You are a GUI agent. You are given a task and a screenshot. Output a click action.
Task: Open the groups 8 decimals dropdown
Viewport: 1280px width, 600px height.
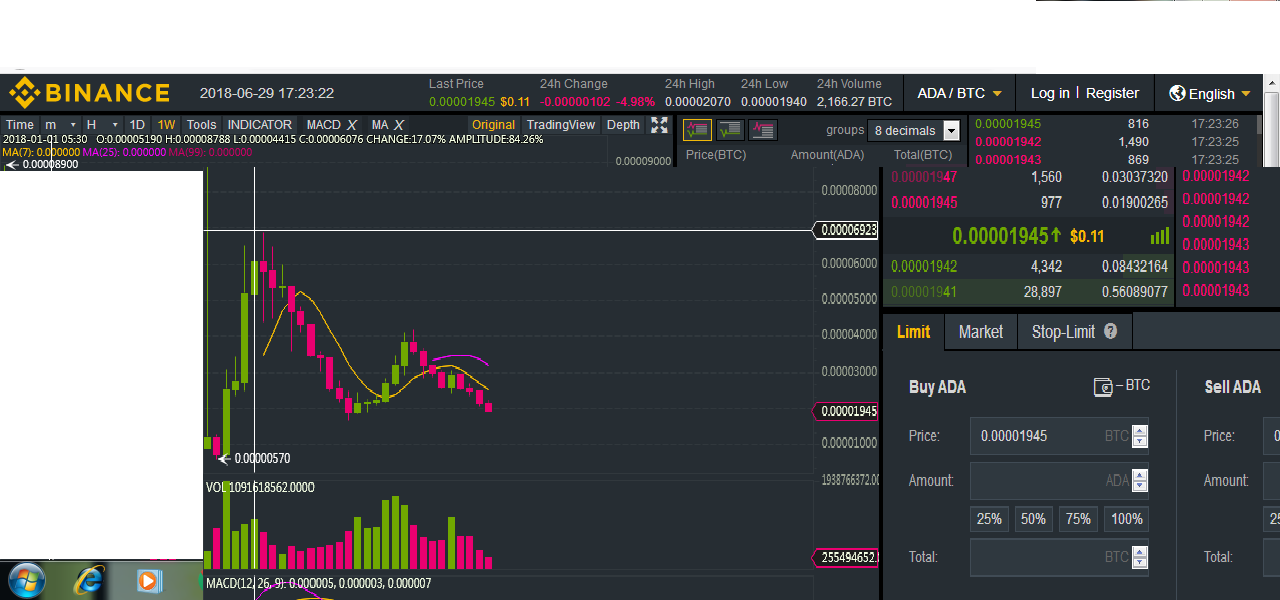click(915, 130)
